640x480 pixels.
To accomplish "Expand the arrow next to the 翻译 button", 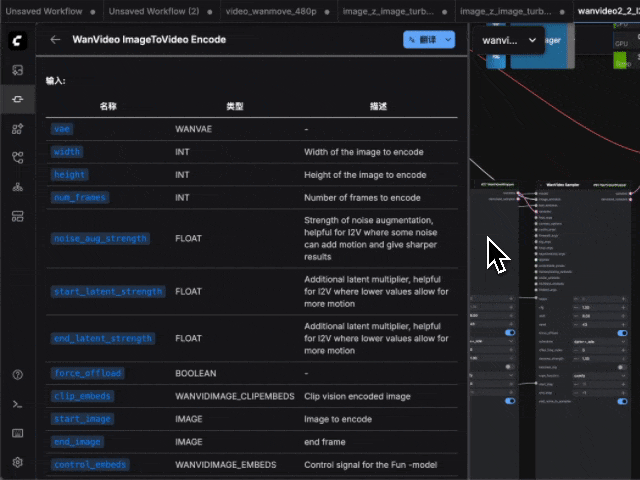I will point(448,40).
